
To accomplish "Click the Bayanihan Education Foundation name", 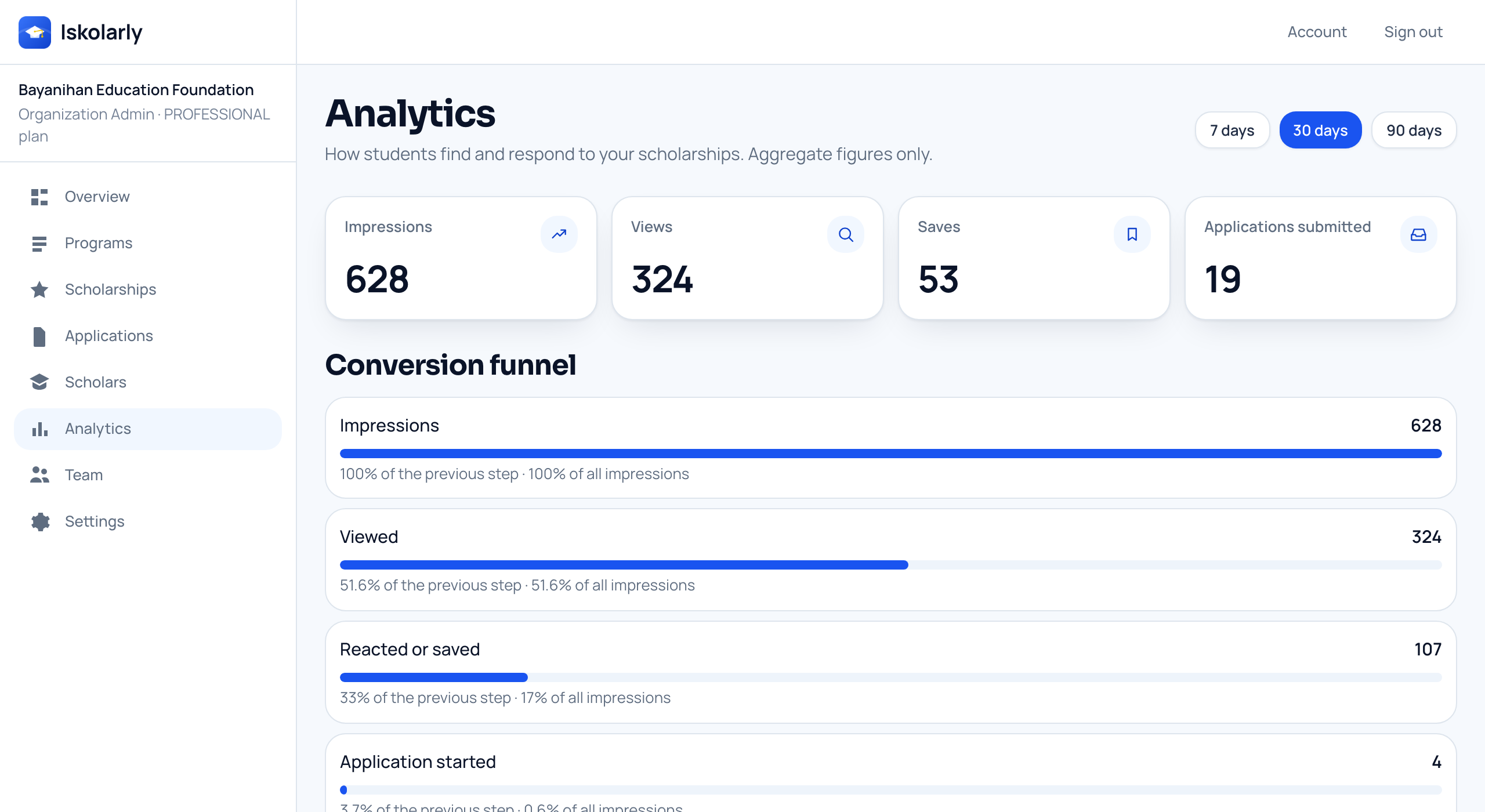I will [x=136, y=90].
